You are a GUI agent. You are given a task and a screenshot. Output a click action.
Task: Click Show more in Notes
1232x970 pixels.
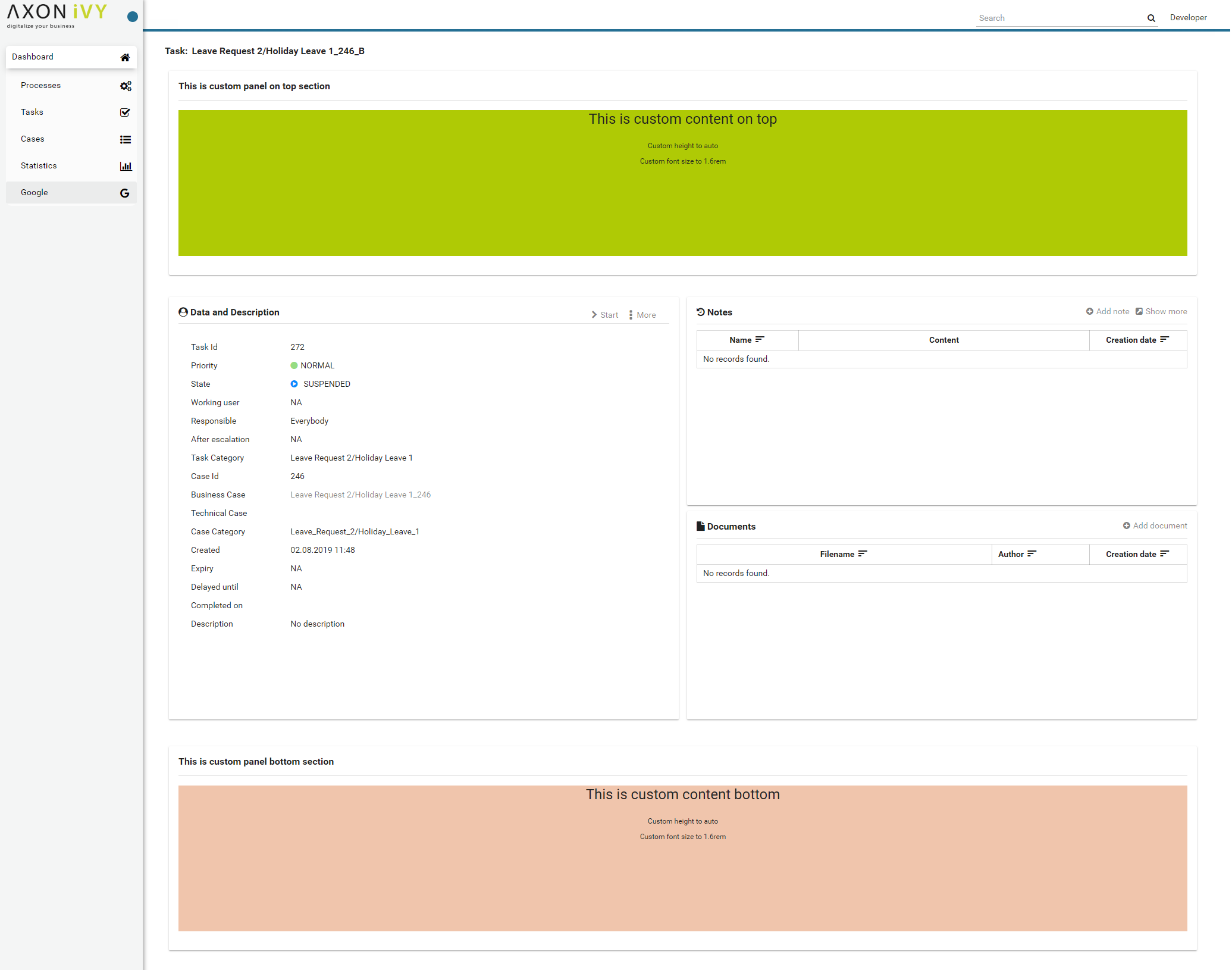(x=1161, y=311)
